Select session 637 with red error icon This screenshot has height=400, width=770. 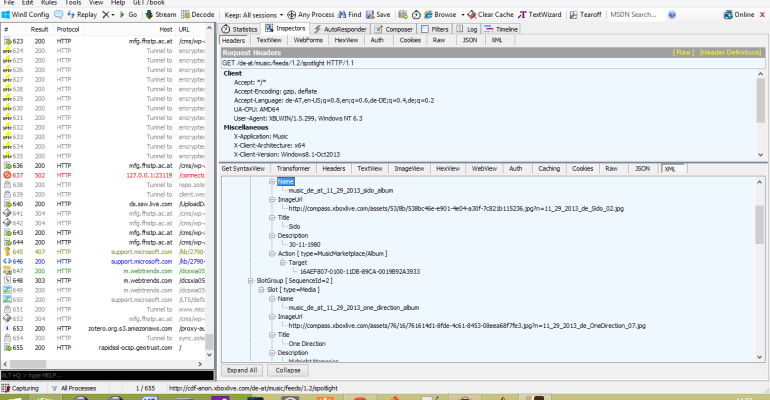pyautogui.click(x=104, y=175)
